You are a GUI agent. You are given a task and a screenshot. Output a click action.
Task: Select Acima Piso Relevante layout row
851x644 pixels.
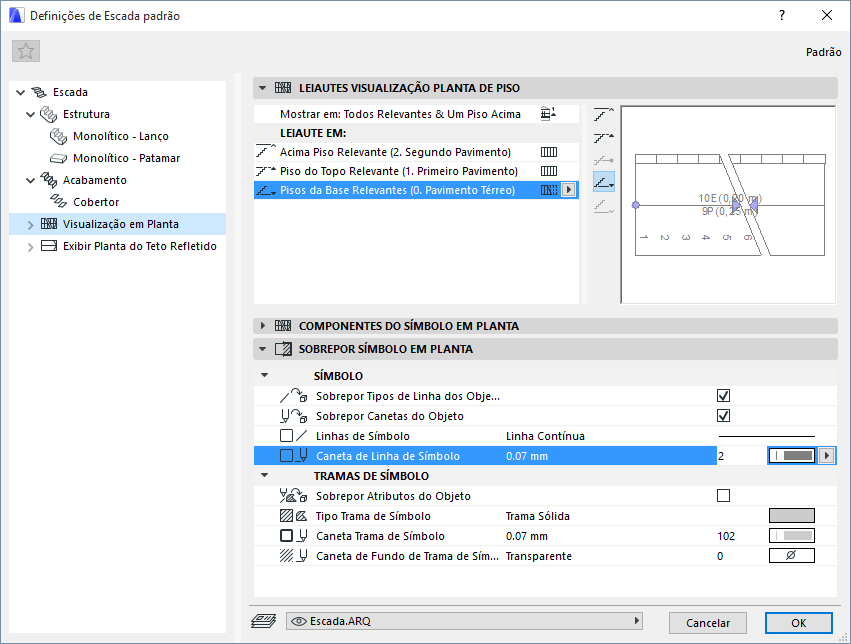[416, 152]
